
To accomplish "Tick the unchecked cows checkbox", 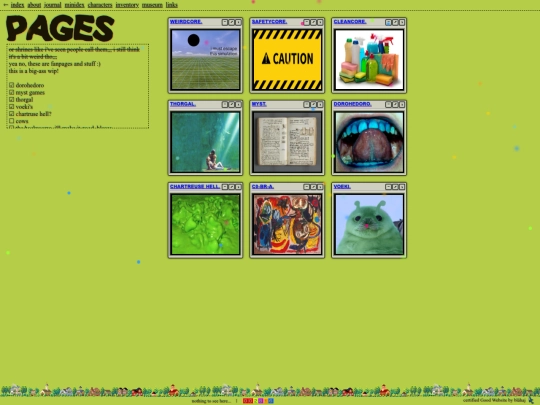I will [12, 121].
